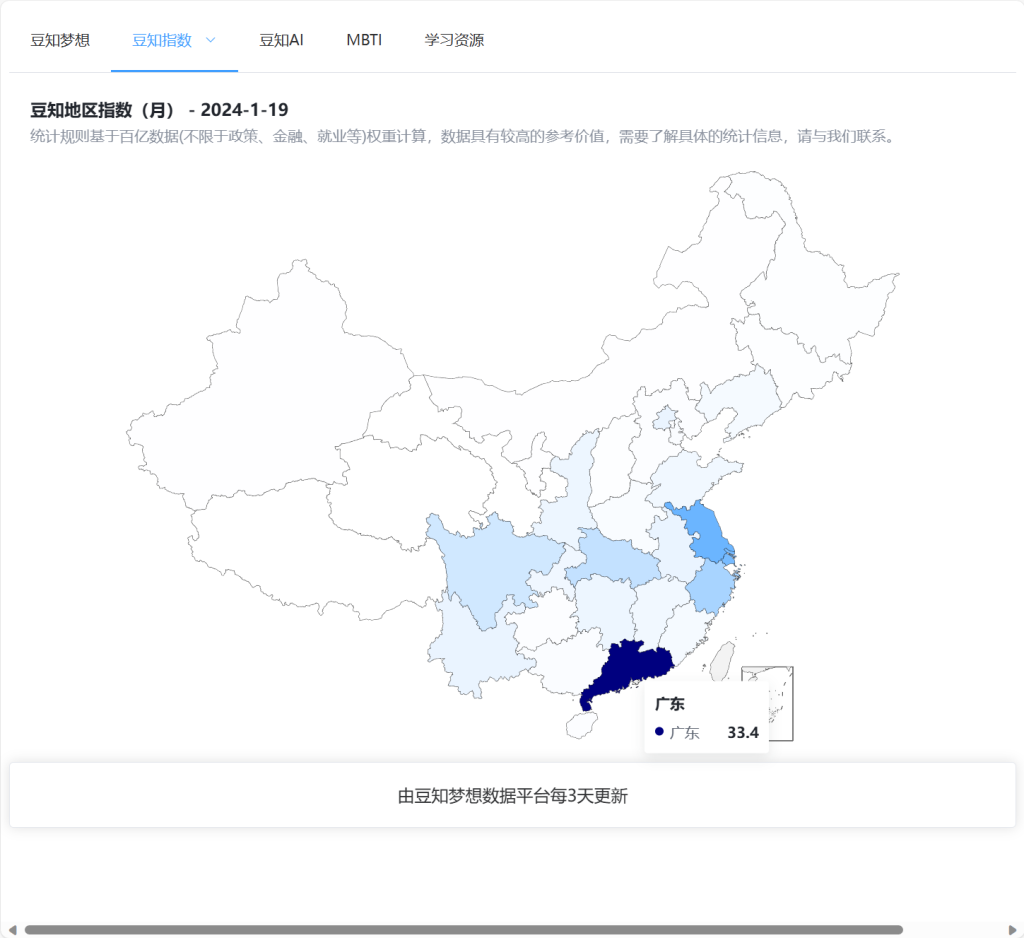
Task: Expand the 豆知指数 dropdown chevron
Action: coord(210,40)
